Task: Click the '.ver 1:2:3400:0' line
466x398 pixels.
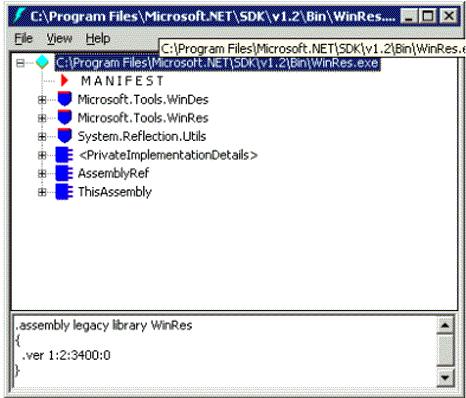Action: [66, 355]
